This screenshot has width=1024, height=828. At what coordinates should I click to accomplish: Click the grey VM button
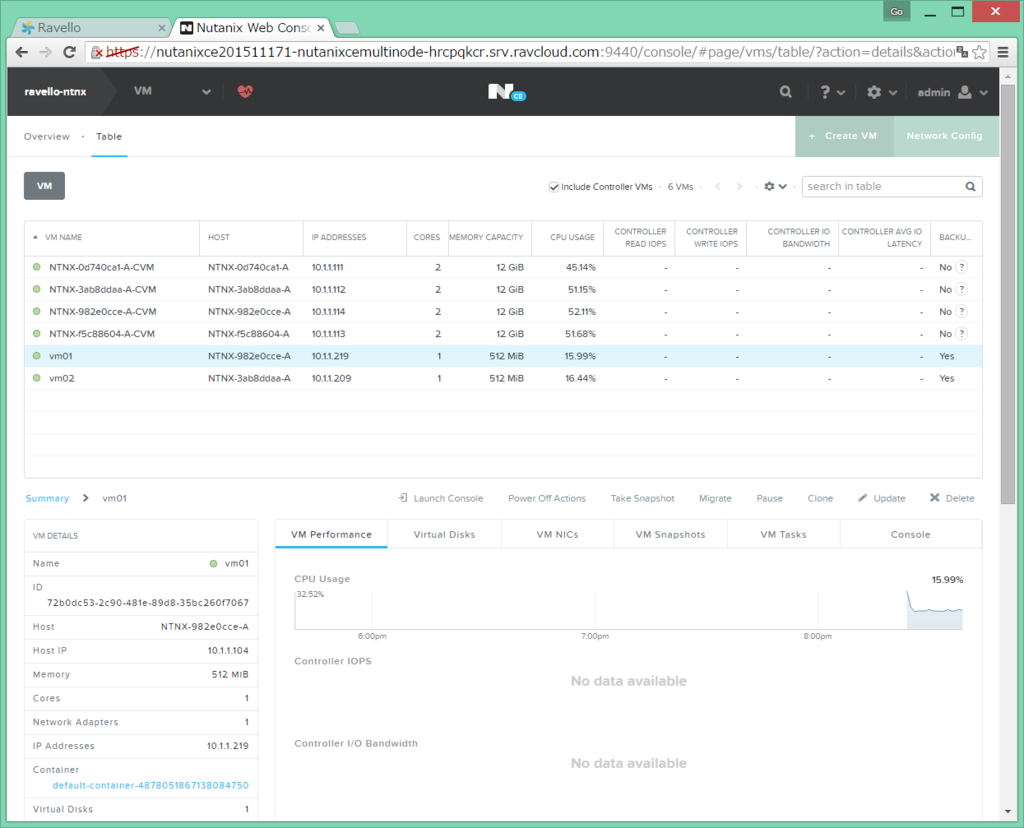click(44, 186)
